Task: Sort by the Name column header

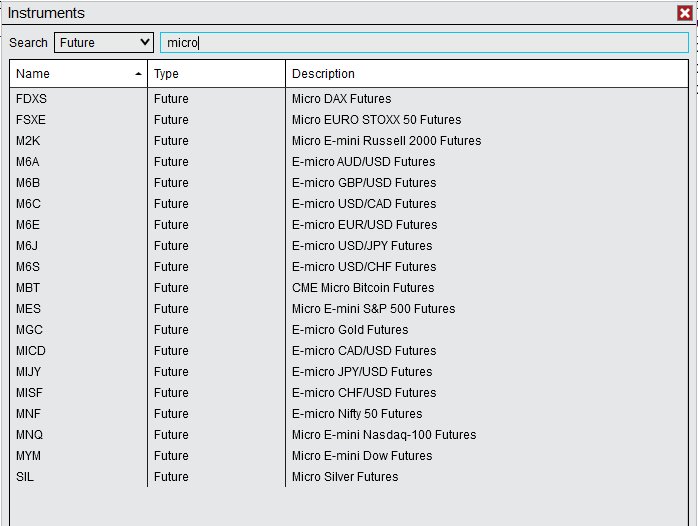Action: coord(78,74)
